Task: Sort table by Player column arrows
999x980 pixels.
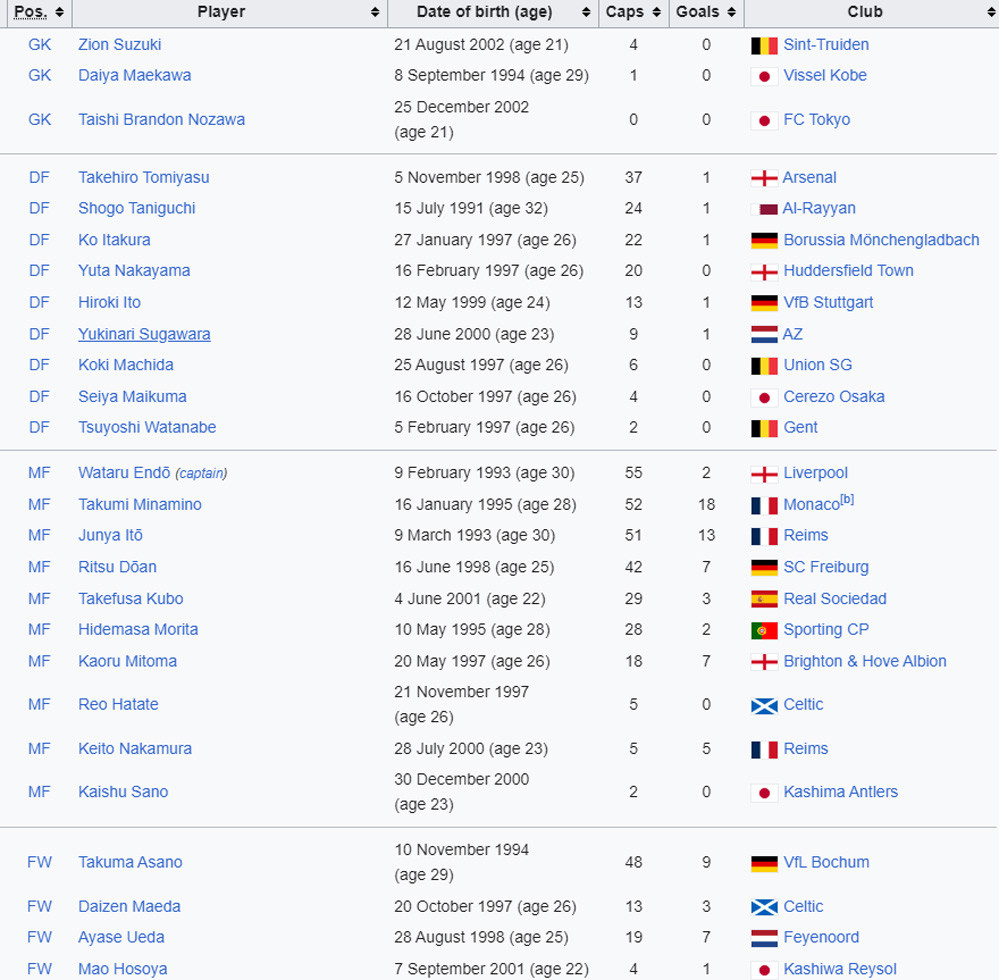Action: 375,12
